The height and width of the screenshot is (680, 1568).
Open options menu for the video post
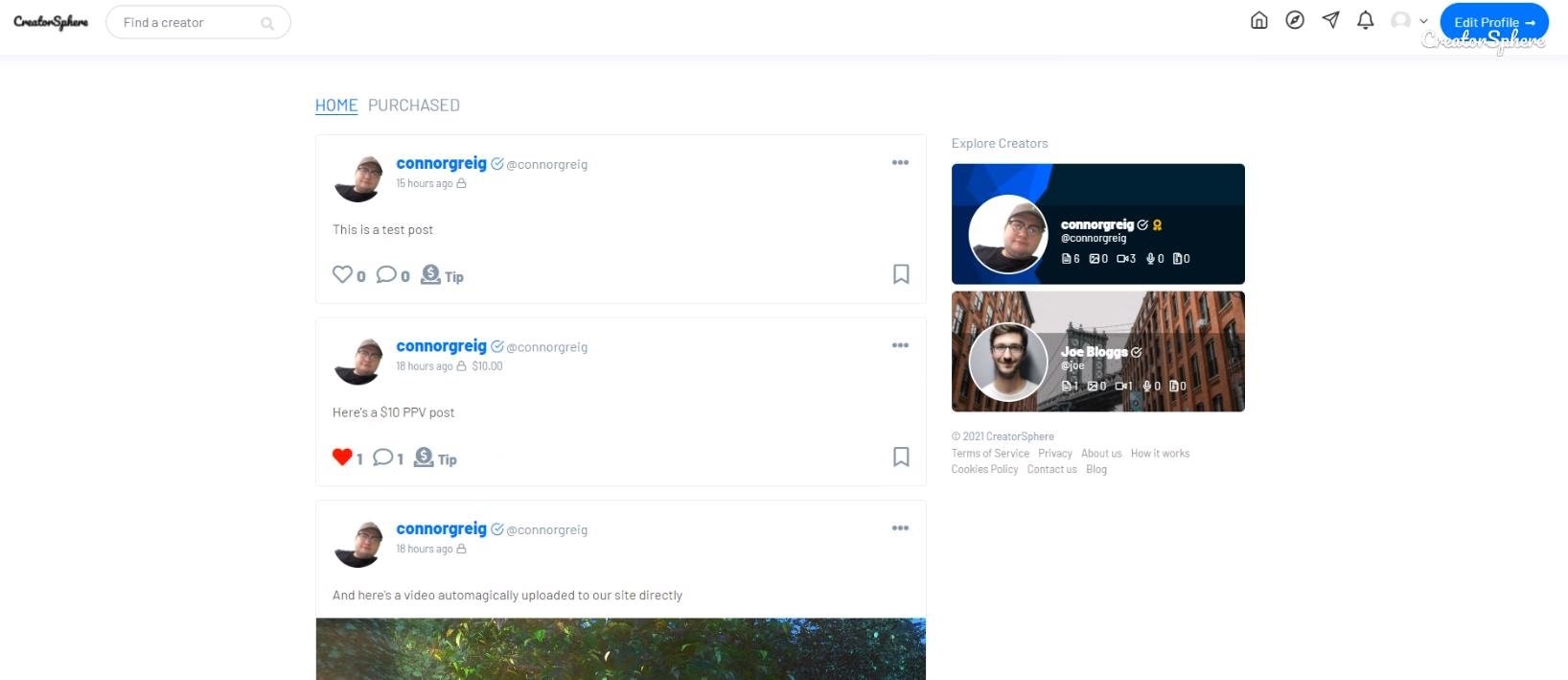(x=900, y=528)
